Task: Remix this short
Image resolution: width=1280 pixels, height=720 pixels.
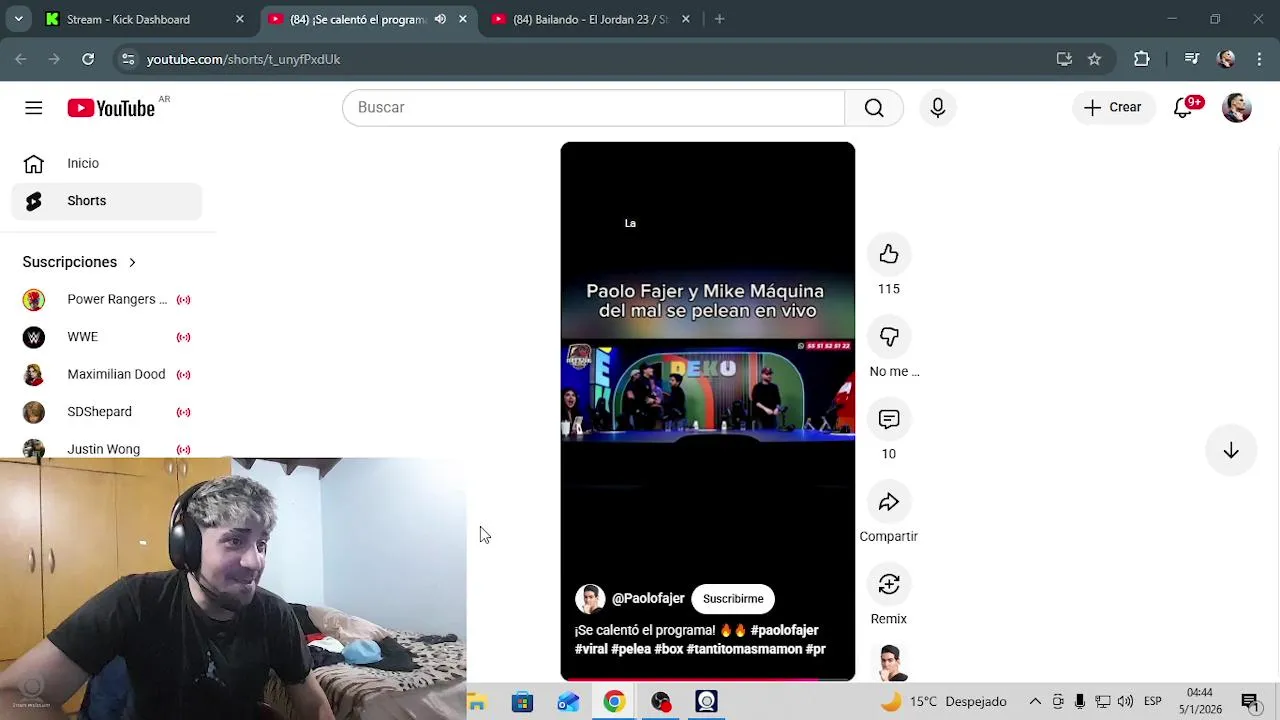Action: tap(889, 584)
